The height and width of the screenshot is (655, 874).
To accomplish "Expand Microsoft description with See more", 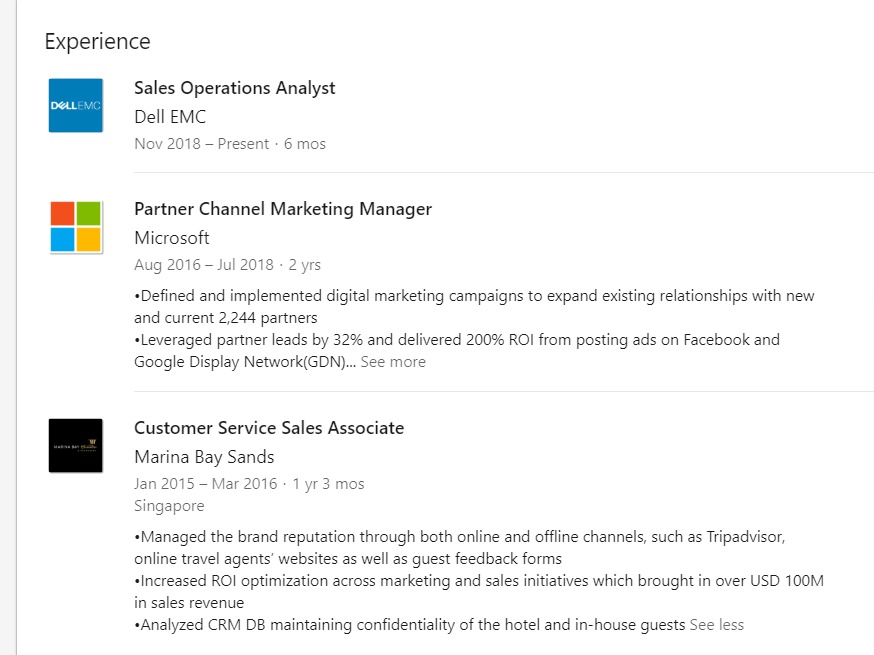I will tap(393, 362).
